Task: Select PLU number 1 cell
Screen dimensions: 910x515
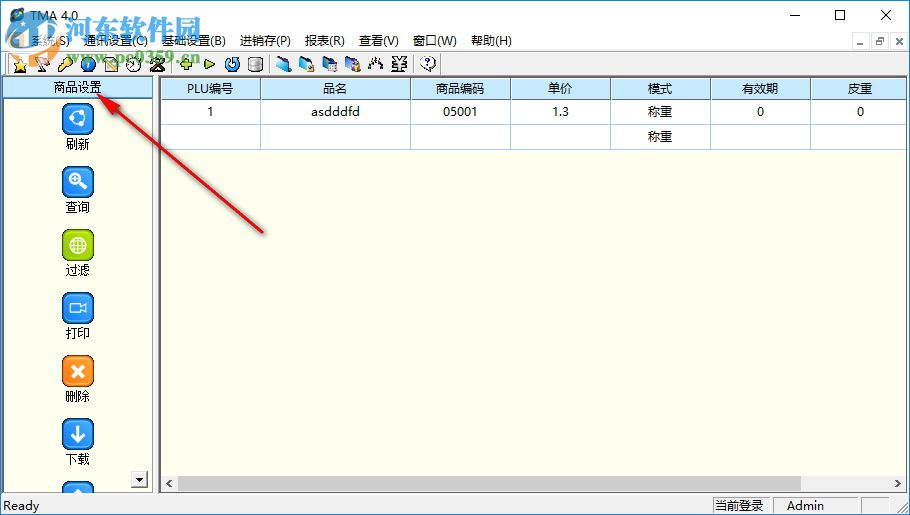Action: [210, 112]
